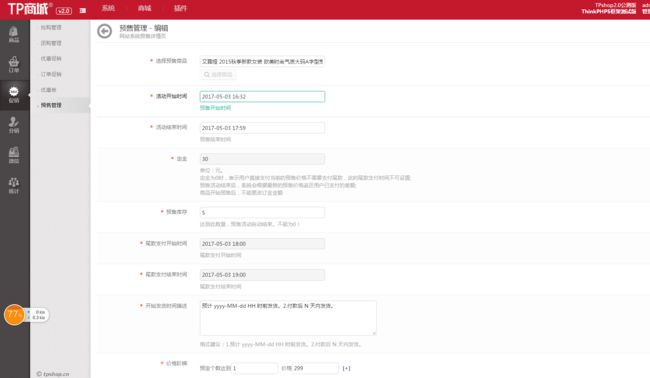Click the activity end time 2017-05-03 17:59 field

(x=262, y=128)
